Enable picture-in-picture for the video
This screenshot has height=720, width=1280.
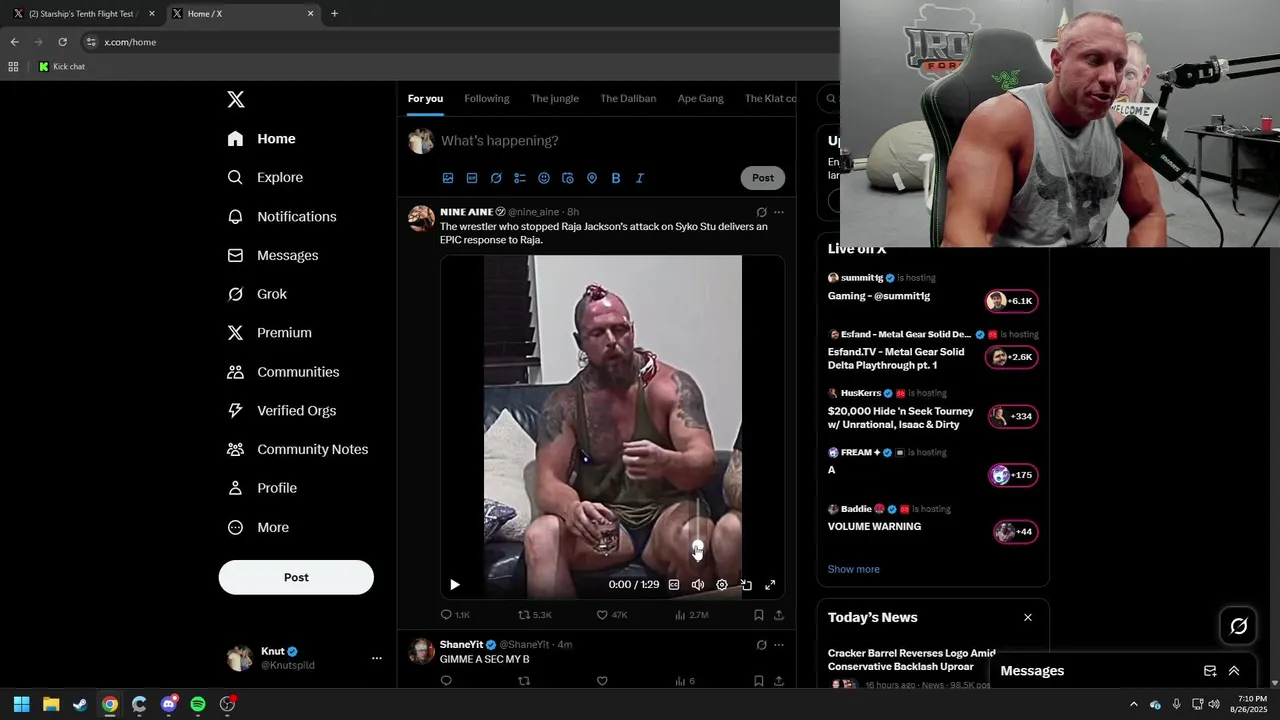tap(746, 585)
